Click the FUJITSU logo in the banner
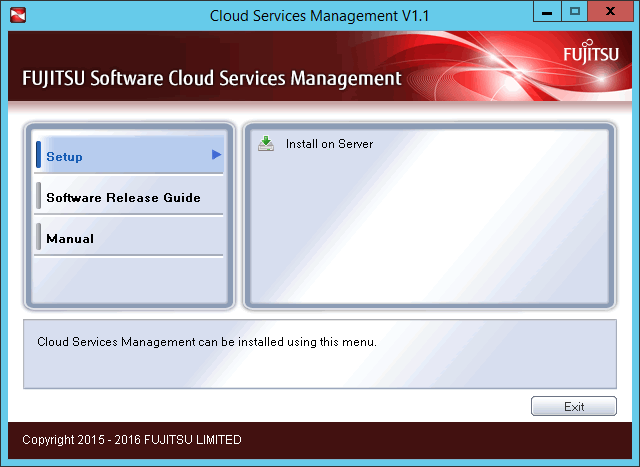 click(x=591, y=52)
